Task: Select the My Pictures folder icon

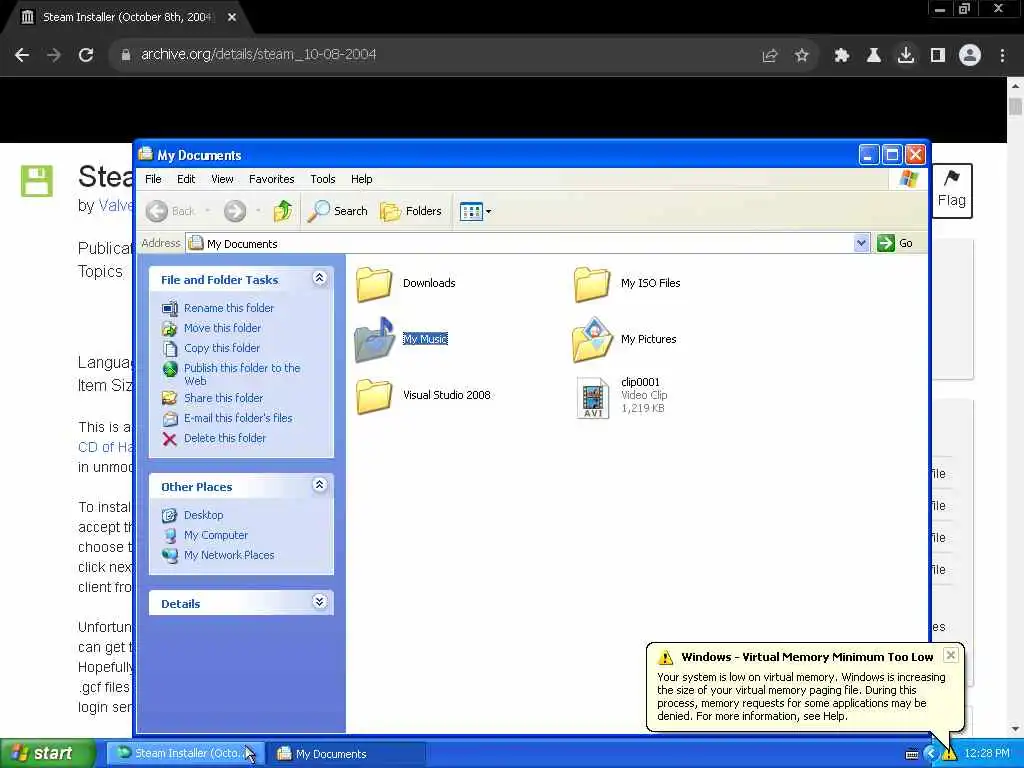Action: 592,340
